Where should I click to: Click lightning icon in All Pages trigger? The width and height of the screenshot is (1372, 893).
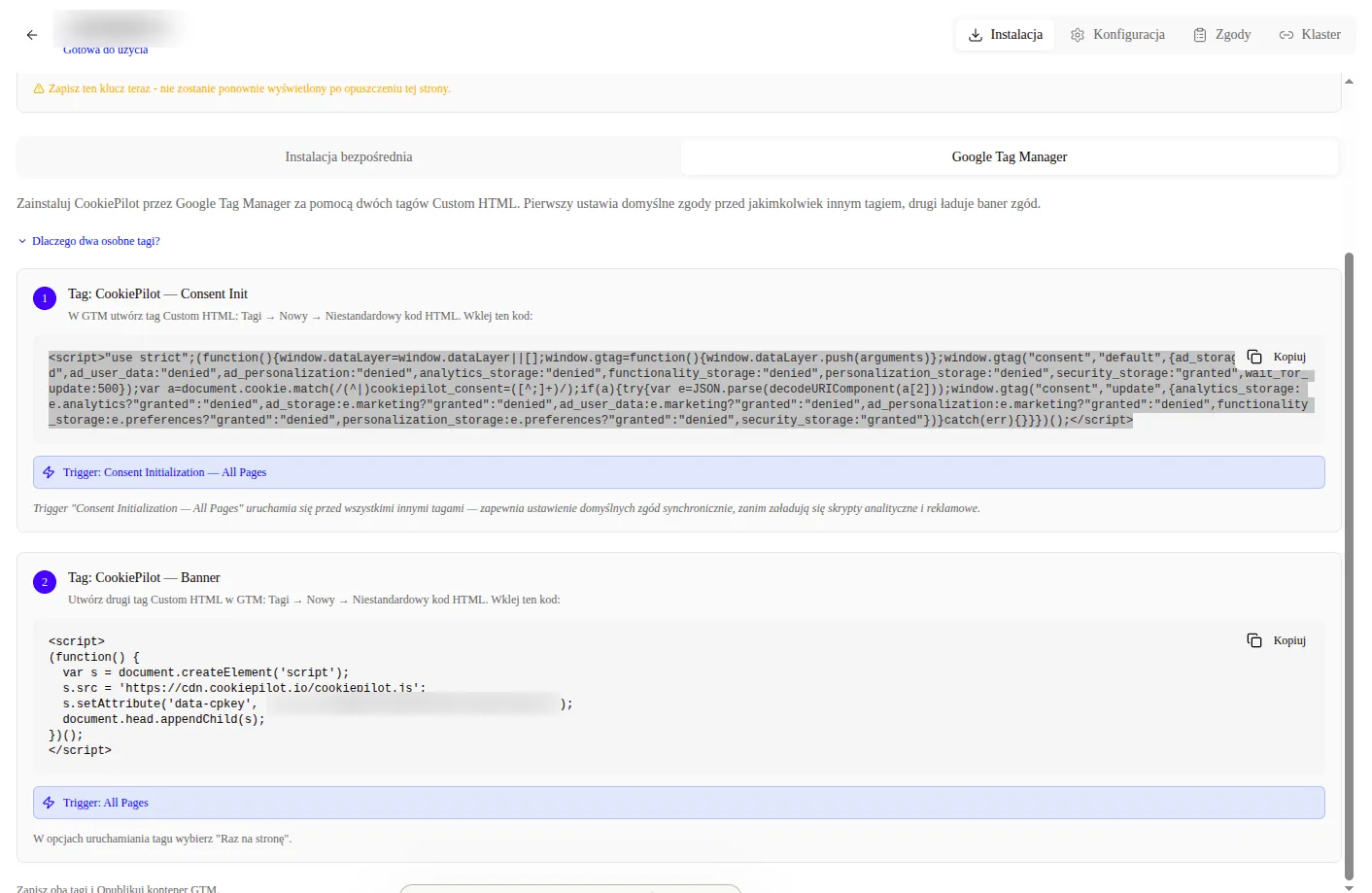tap(49, 803)
